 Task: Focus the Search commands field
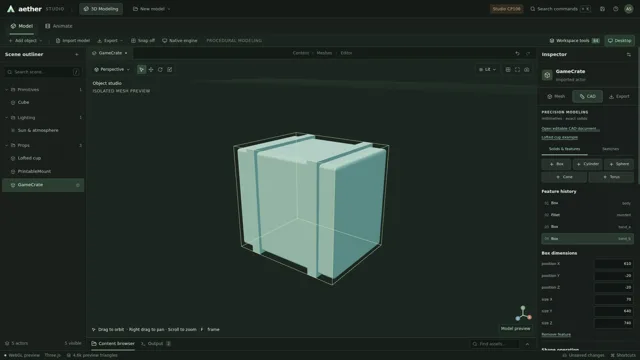(560, 9)
